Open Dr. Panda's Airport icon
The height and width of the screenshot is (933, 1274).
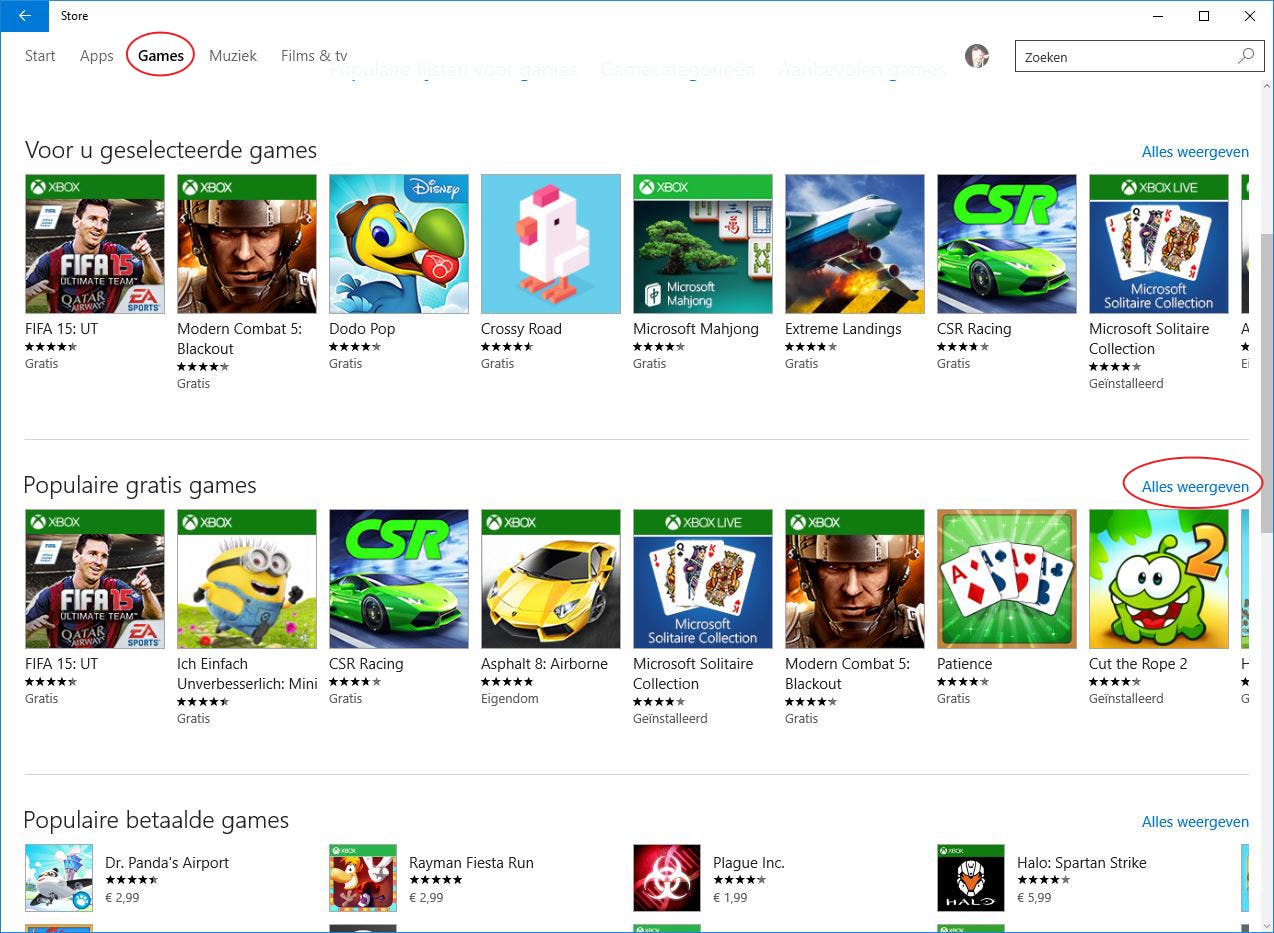pyautogui.click(x=59, y=878)
